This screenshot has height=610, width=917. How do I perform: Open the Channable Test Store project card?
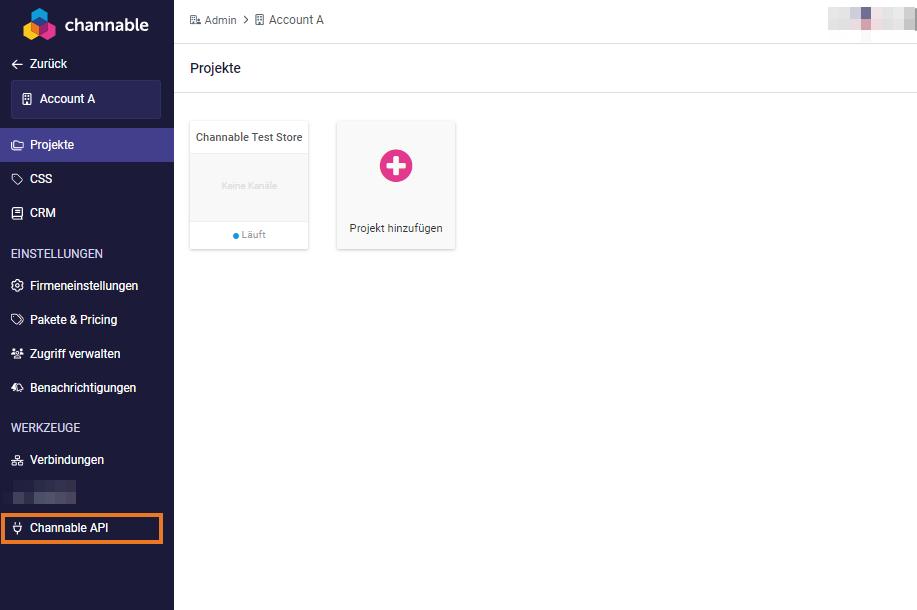(x=249, y=185)
